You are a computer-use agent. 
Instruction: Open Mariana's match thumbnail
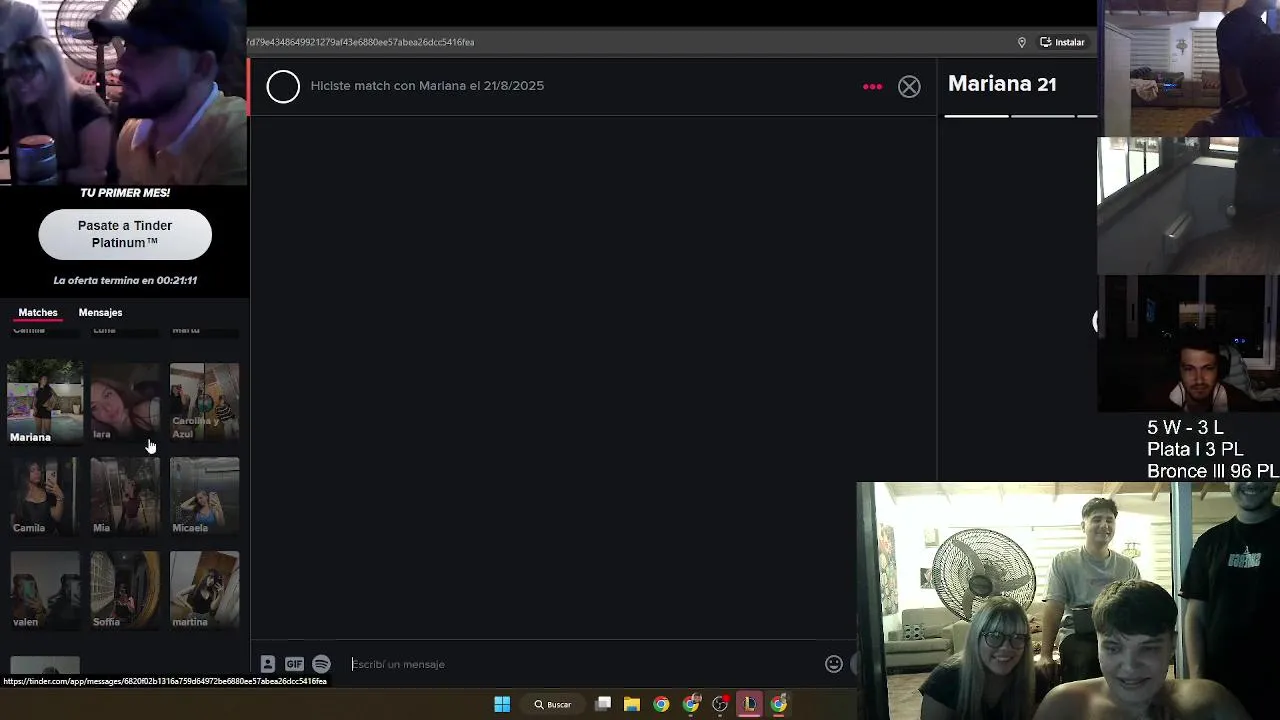pyautogui.click(x=45, y=402)
